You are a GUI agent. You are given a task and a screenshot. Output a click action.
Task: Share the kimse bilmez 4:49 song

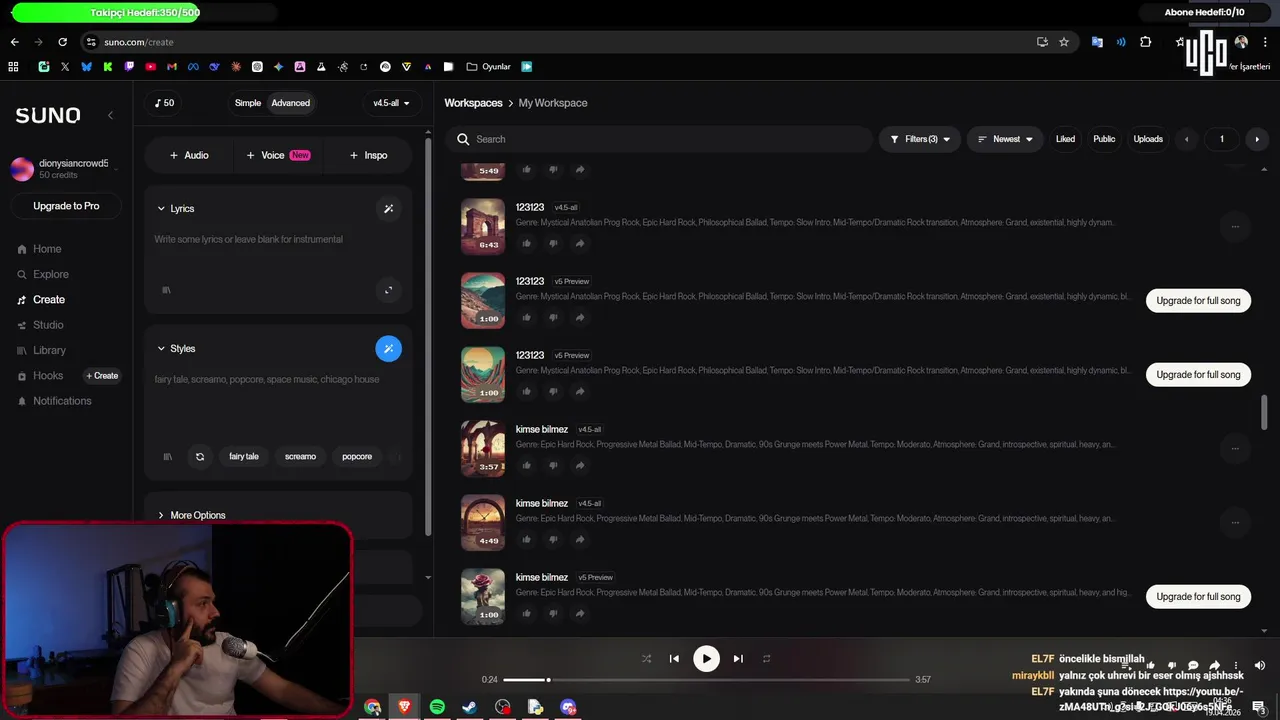(580, 540)
